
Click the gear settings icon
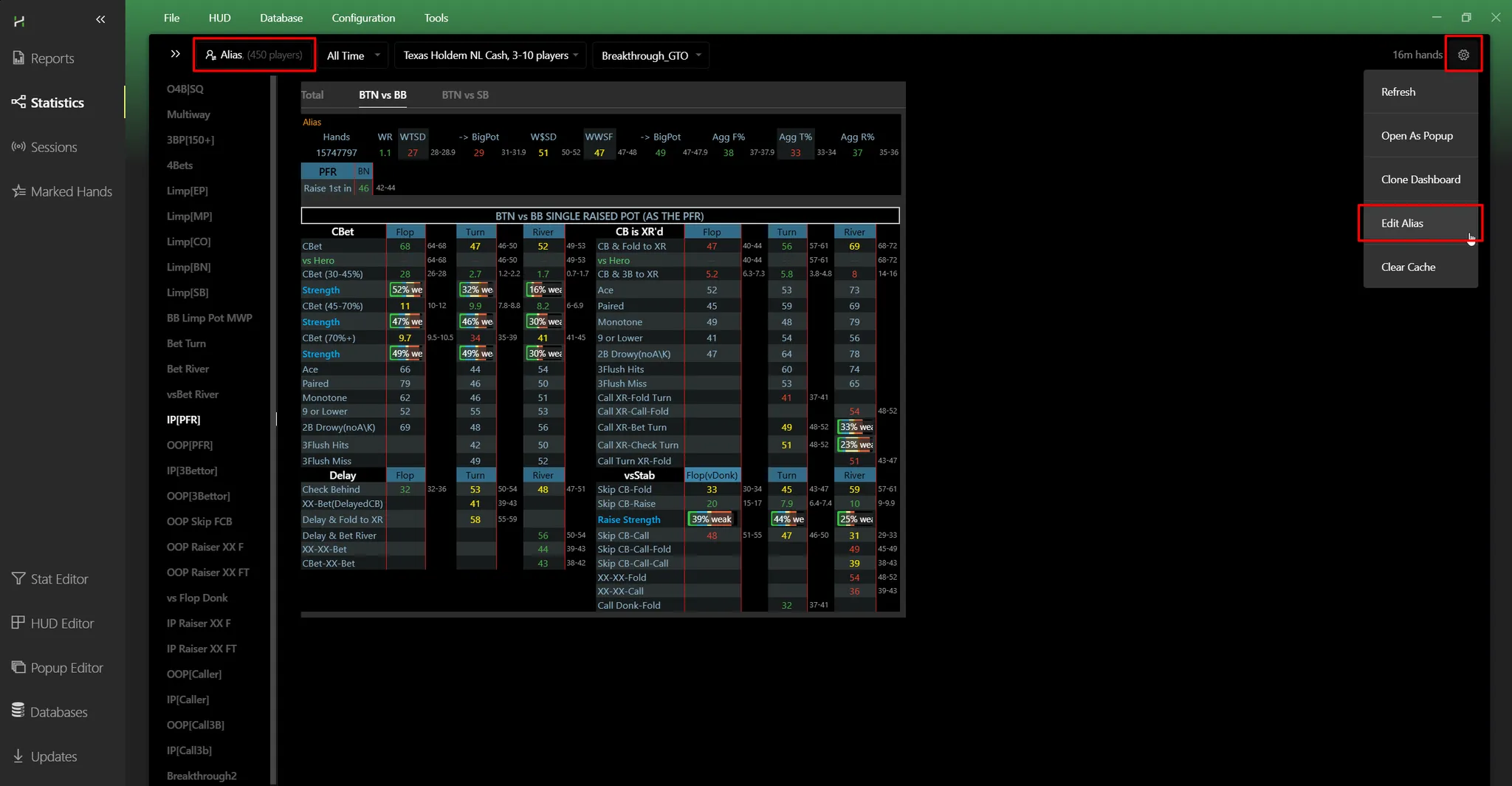[x=1463, y=55]
